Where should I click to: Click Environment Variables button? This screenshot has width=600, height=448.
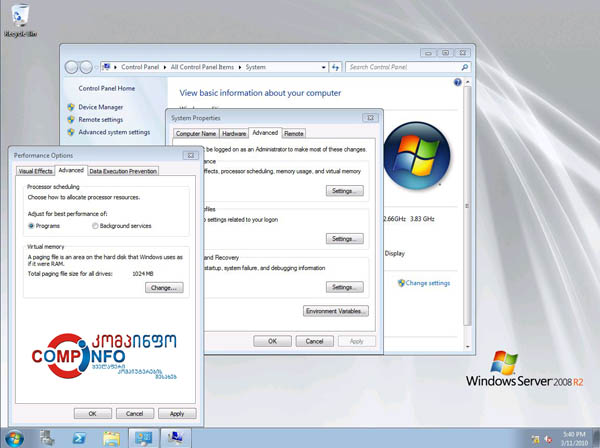pyautogui.click(x=336, y=311)
